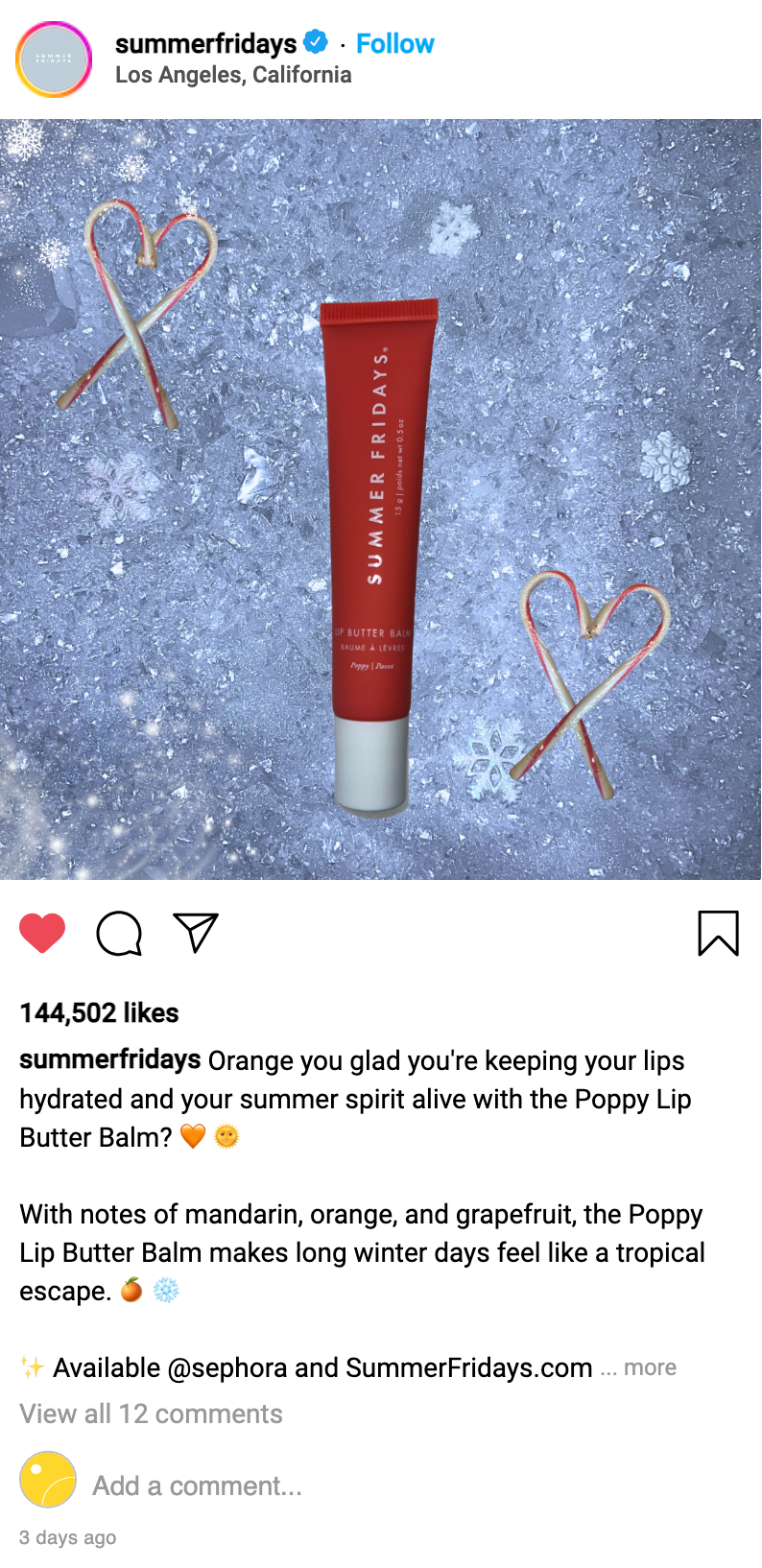
Task: Save post with the bookmark icon
Action: (x=718, y=933)
